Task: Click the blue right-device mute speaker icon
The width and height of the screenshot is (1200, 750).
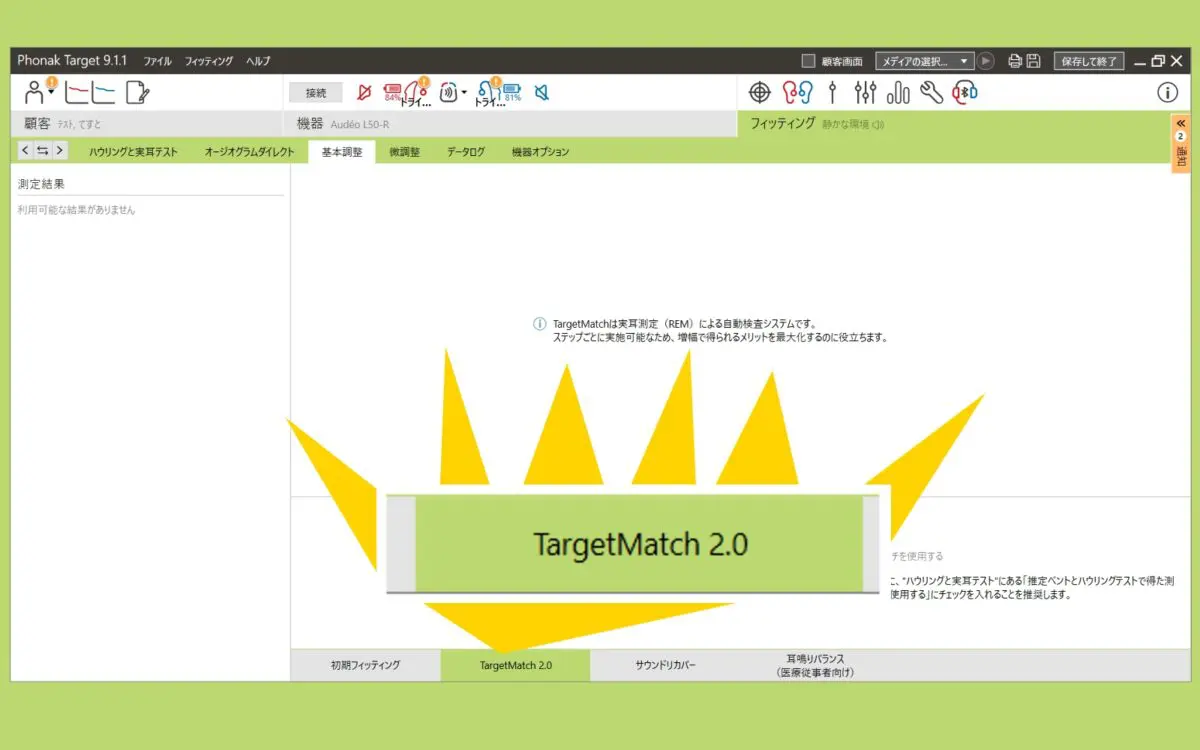Action: click(541, 93)
